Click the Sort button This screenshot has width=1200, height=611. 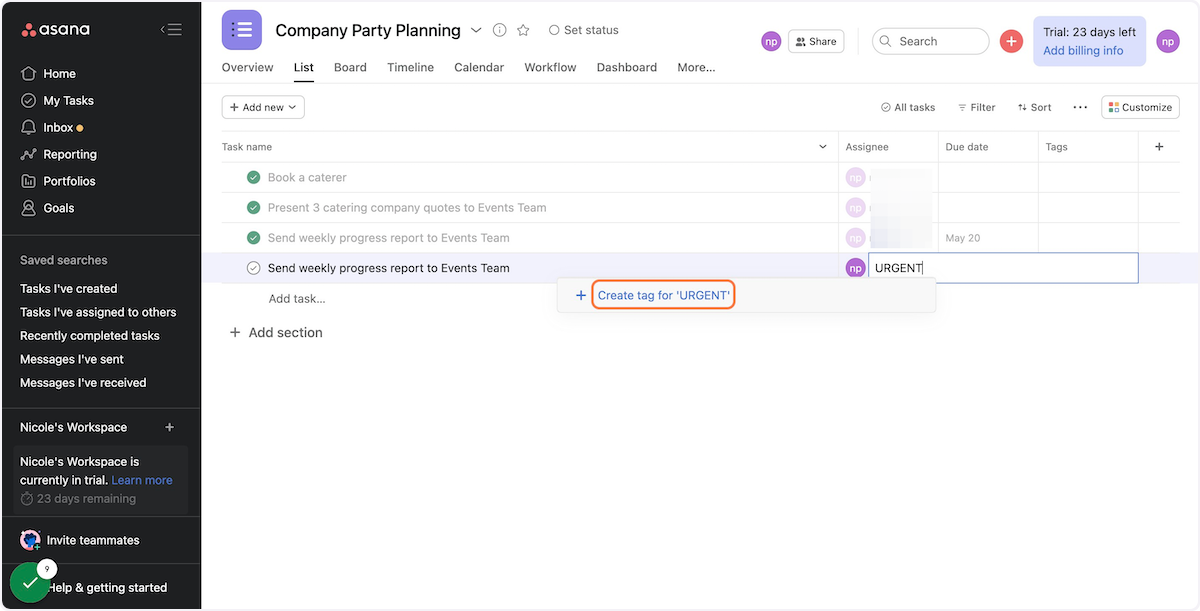point(1035,107)
